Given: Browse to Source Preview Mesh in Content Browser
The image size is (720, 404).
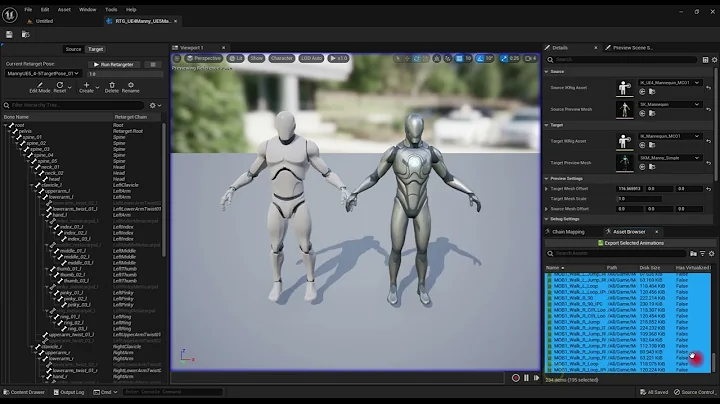Looking at the screenshot, I should point(652,113).
